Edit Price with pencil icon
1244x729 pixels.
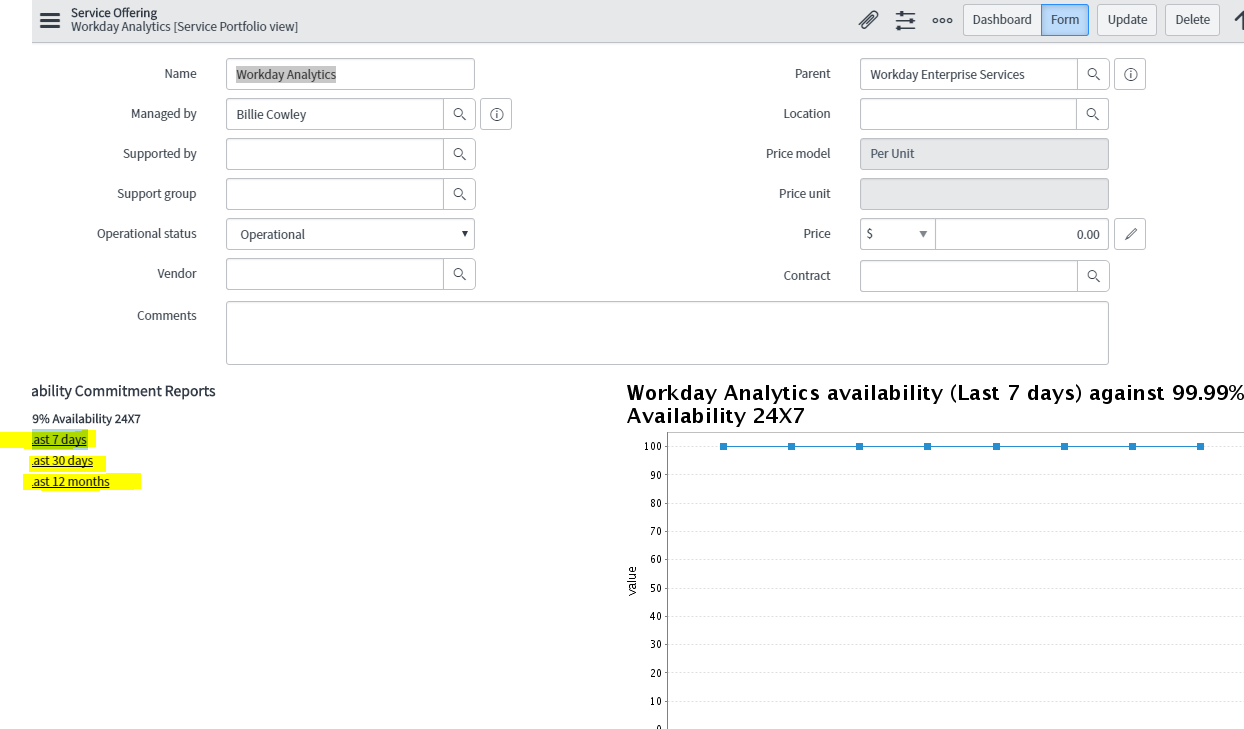click(1130, 234)
